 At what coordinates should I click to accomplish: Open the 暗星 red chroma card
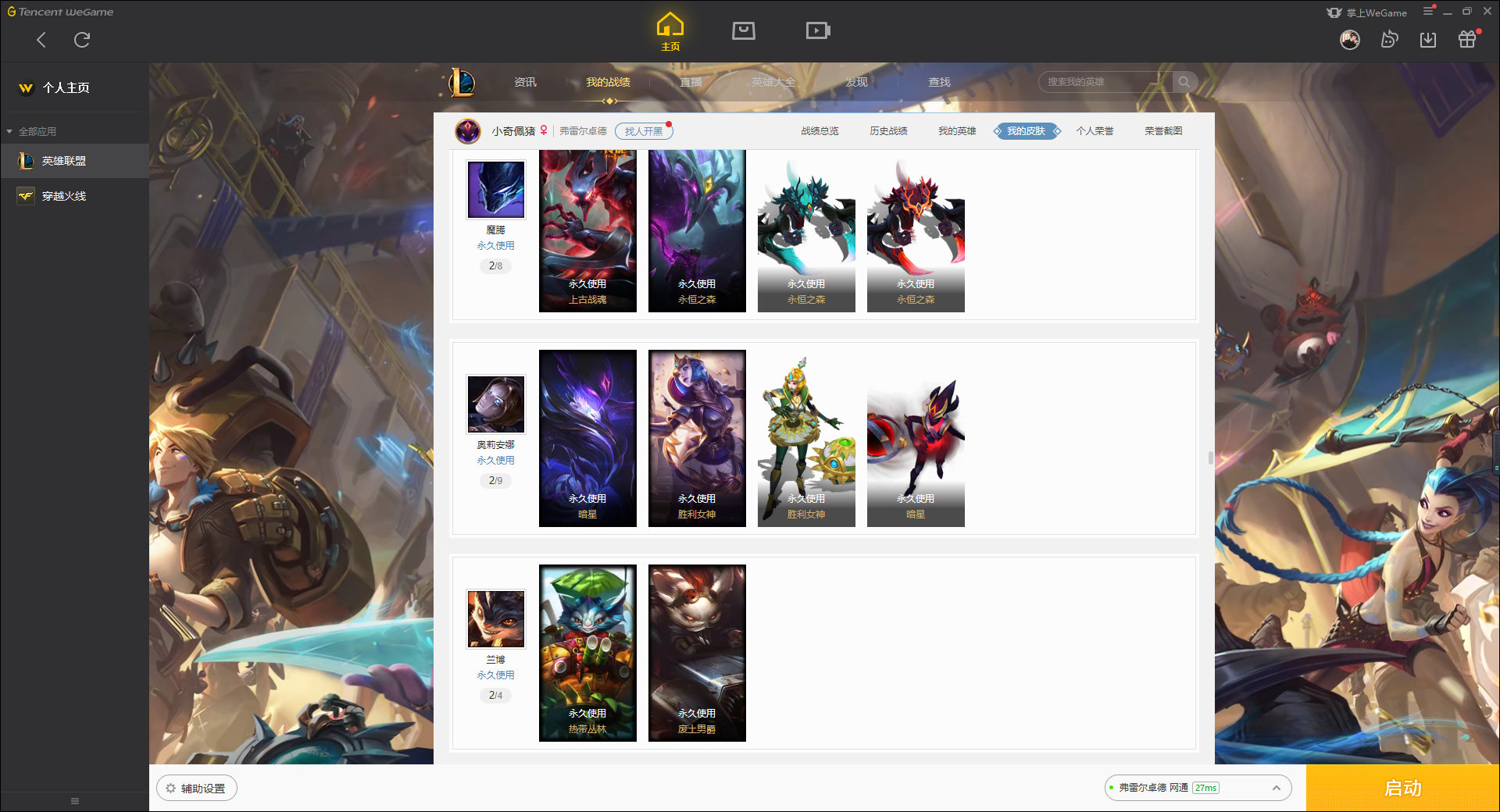click(916, 438)
